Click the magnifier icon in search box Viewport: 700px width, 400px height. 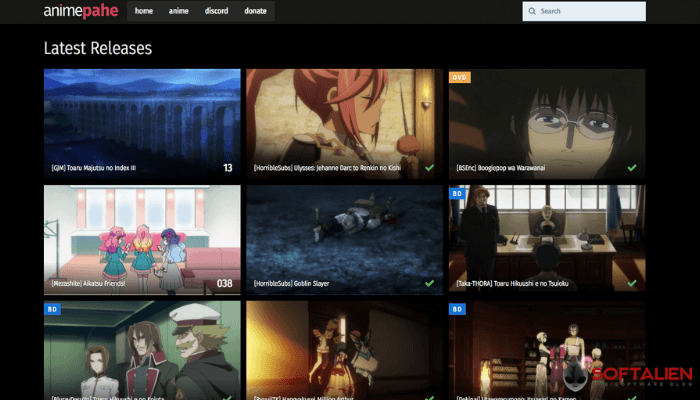coord(532,11)
